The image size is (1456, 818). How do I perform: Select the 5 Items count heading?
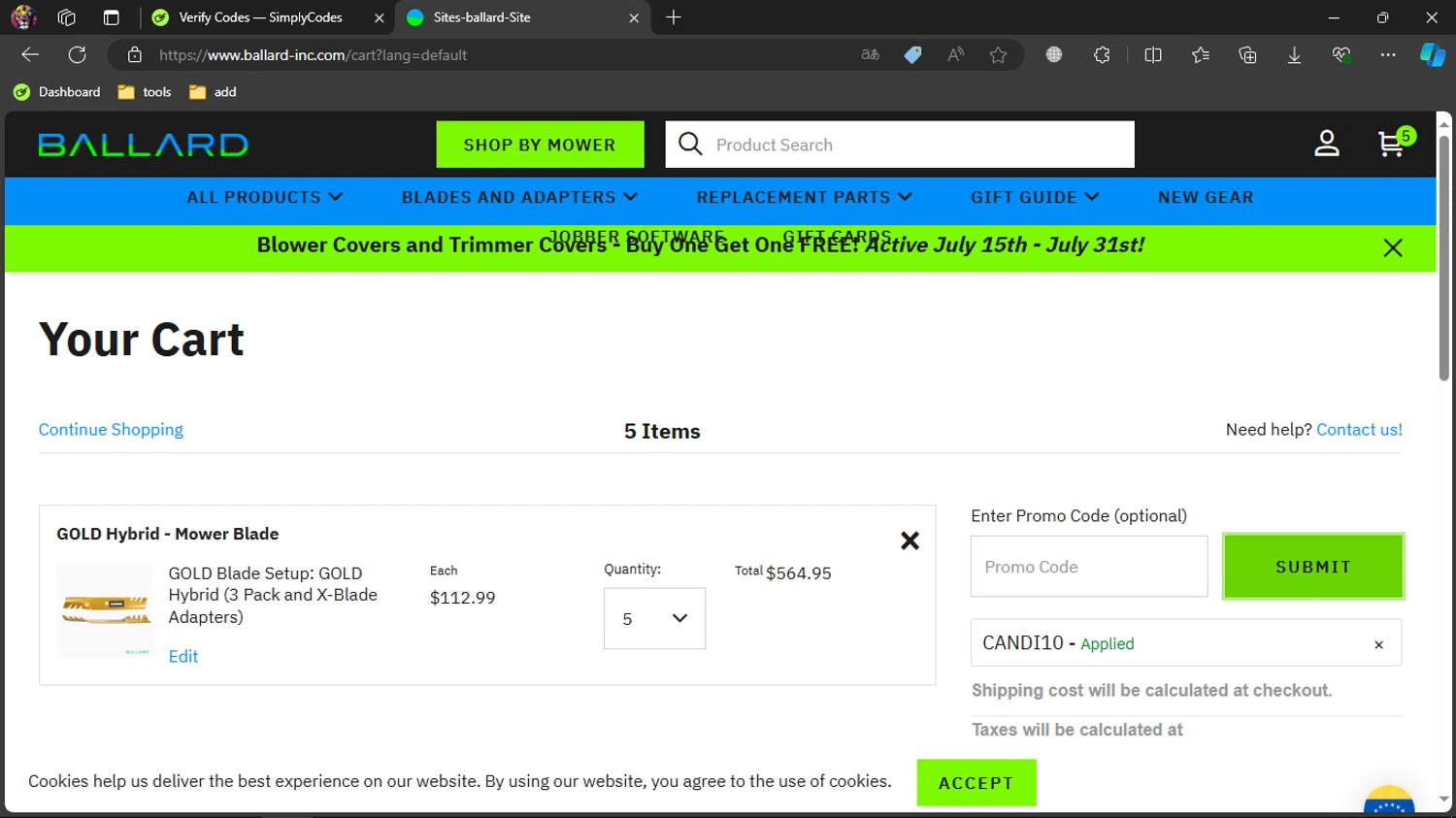[x=662, y=431]
